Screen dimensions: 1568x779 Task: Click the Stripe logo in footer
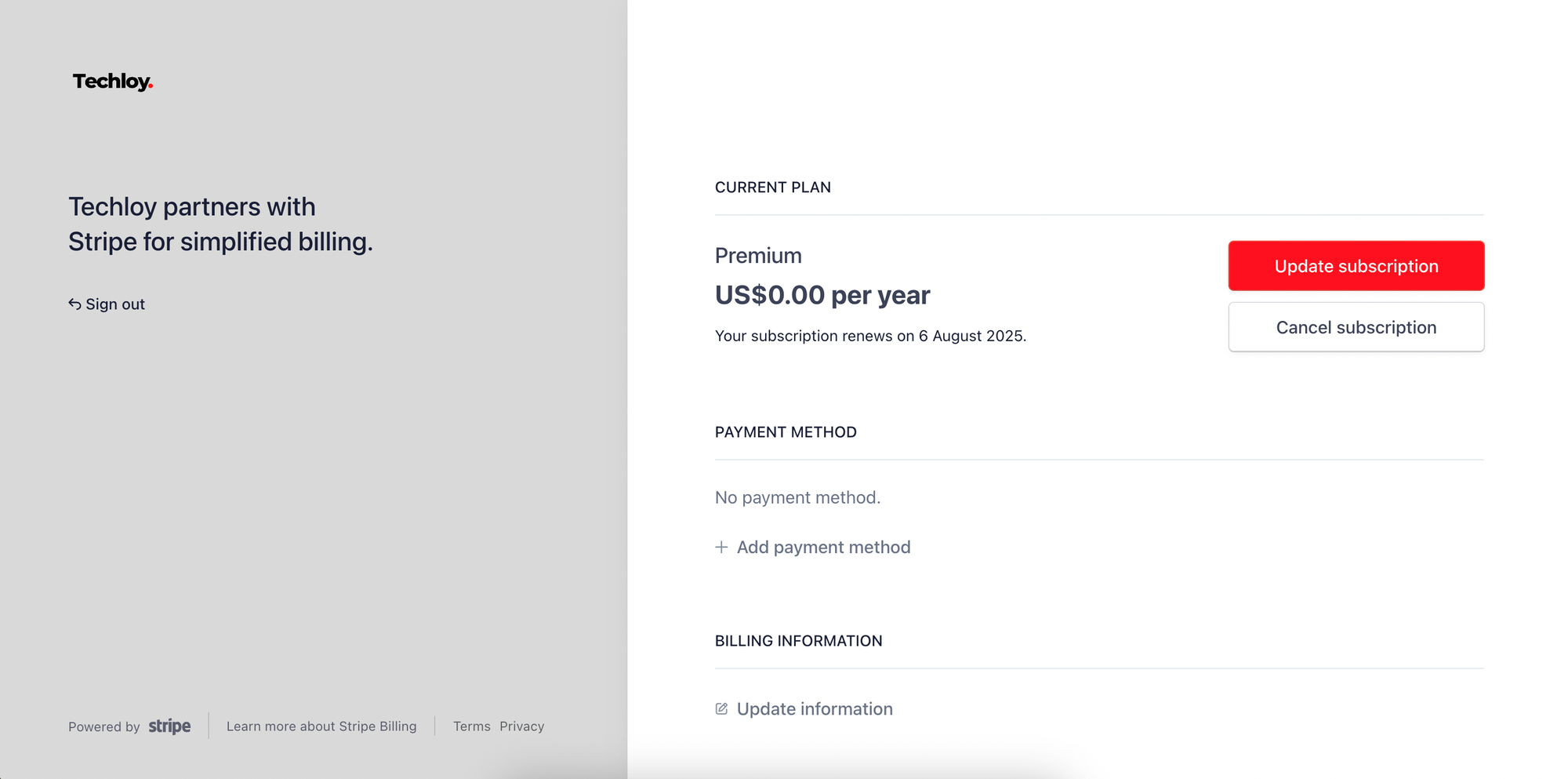coord(169,726)
